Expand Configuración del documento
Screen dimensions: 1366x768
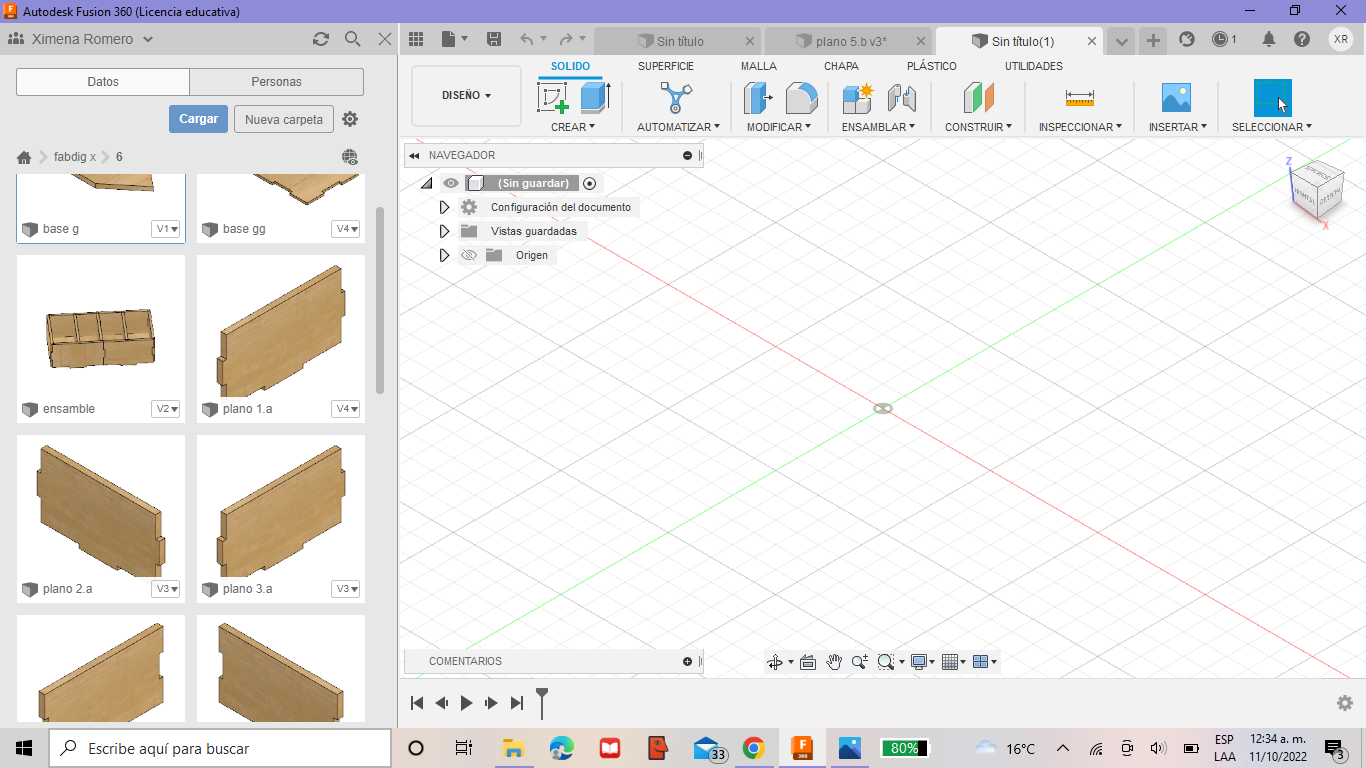coord(445,207)
